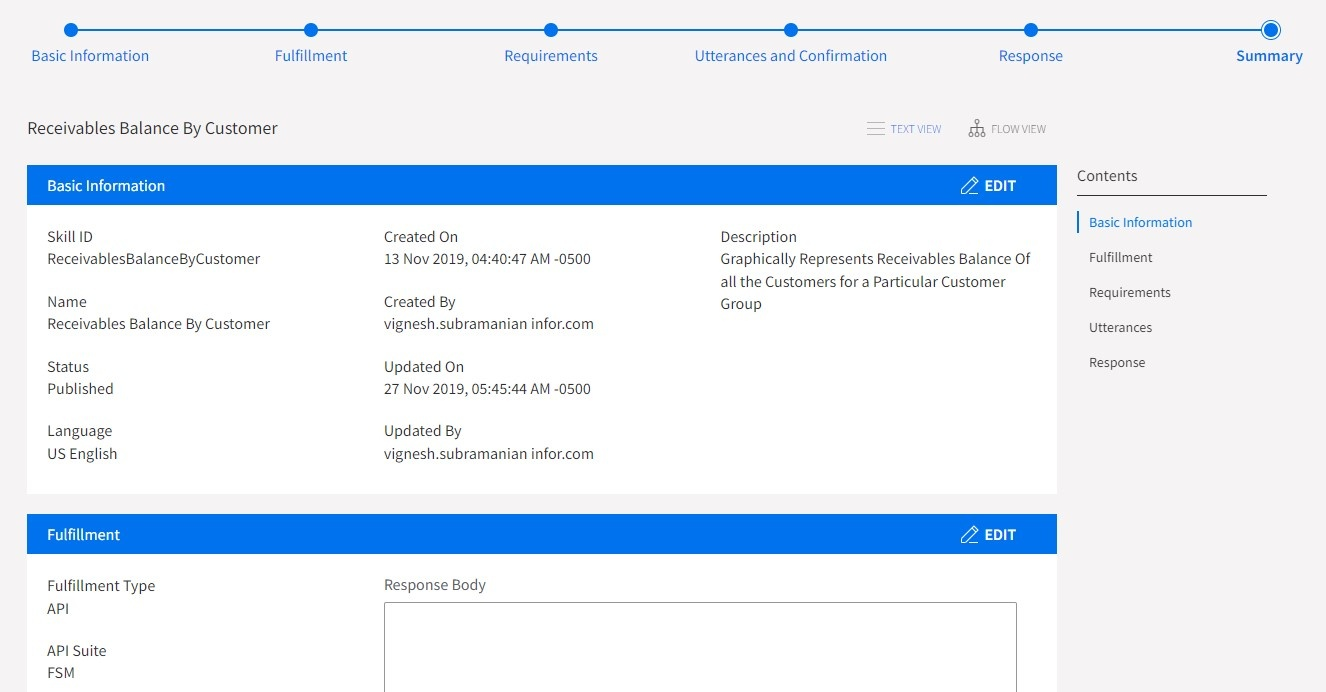Click the Summary step label
The height and width of the screenshot is (692, 1326).
1269,56
